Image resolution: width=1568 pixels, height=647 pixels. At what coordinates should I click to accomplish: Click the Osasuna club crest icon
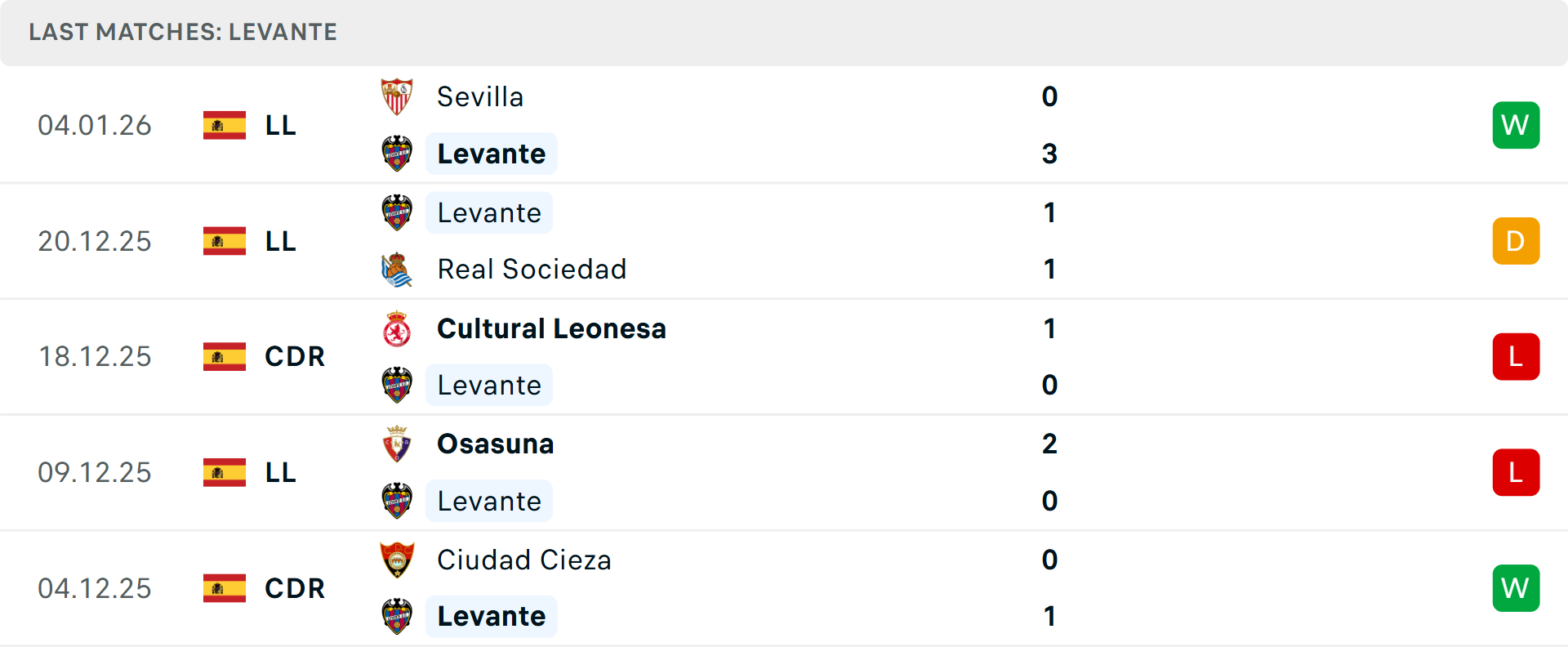click(397, 444)
